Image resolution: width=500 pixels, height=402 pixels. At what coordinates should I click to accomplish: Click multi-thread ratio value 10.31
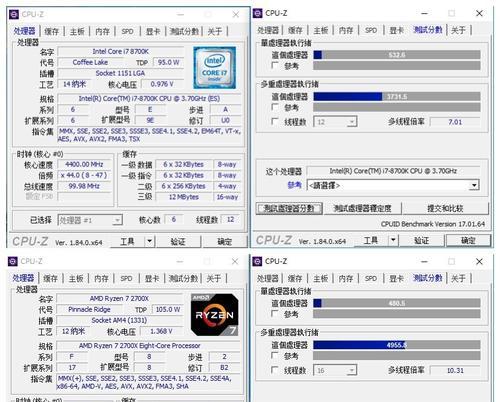point(455,370)
